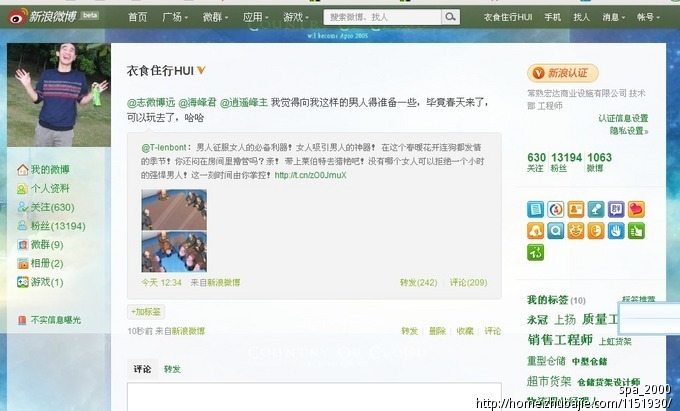Image resolution: width=680 pixels, height=411 pixels.
Task: Open the t.cn short link in repost
Action: 310,175
